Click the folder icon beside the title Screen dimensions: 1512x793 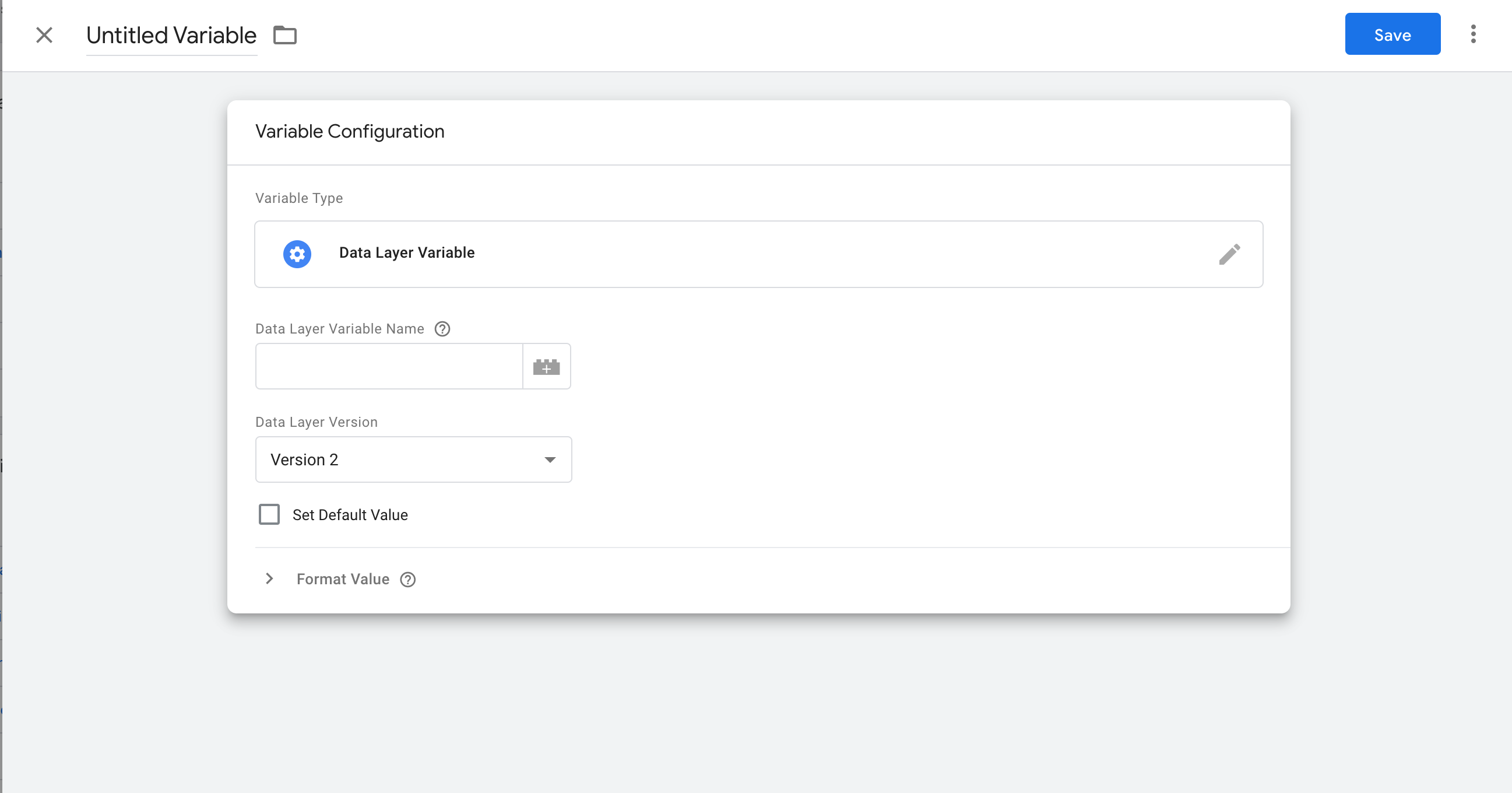pos(285,35)
